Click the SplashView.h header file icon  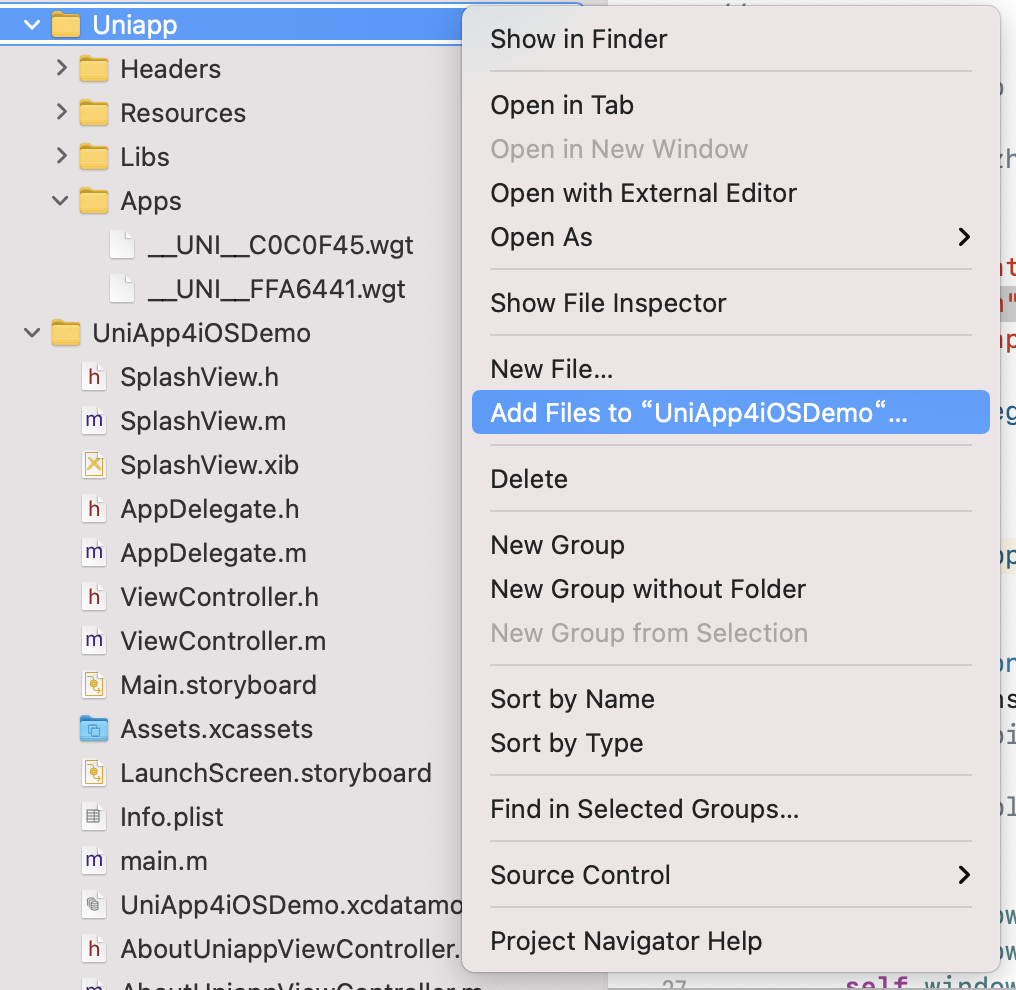94,377
